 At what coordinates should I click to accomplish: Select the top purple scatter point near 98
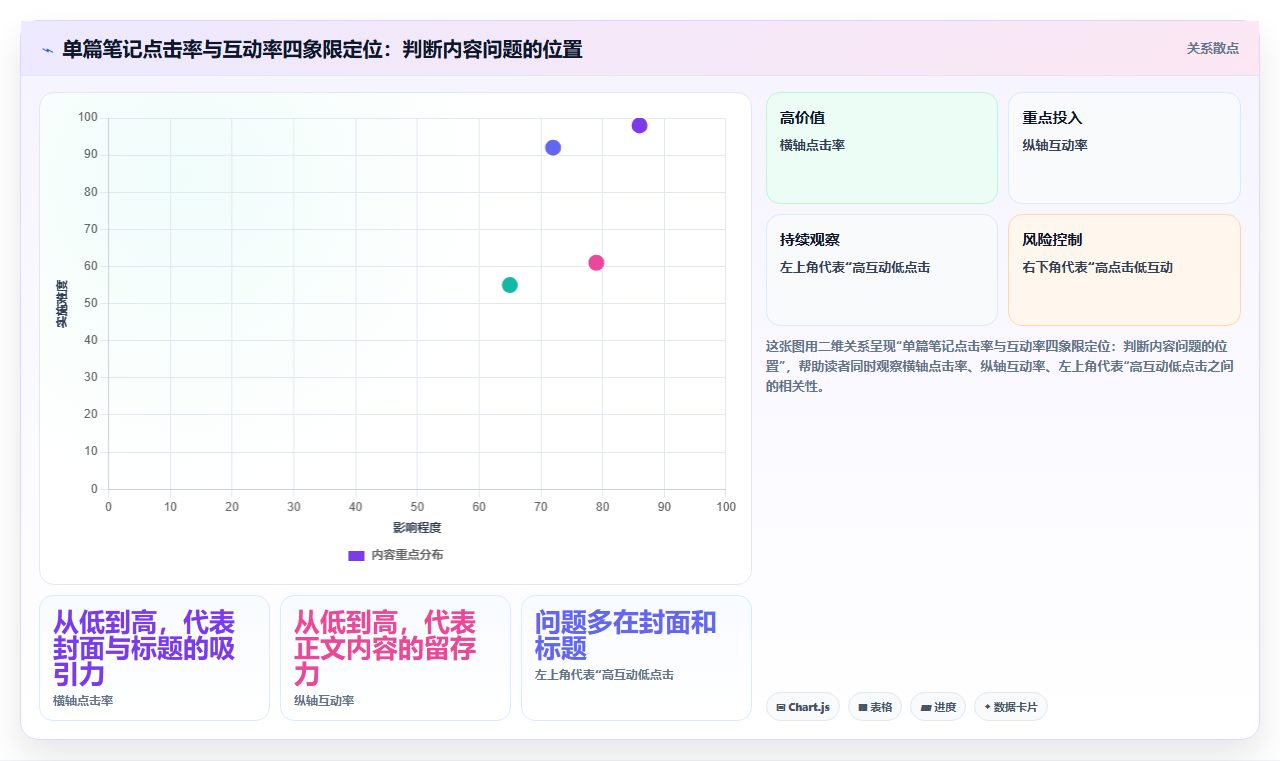pos(639,125)
